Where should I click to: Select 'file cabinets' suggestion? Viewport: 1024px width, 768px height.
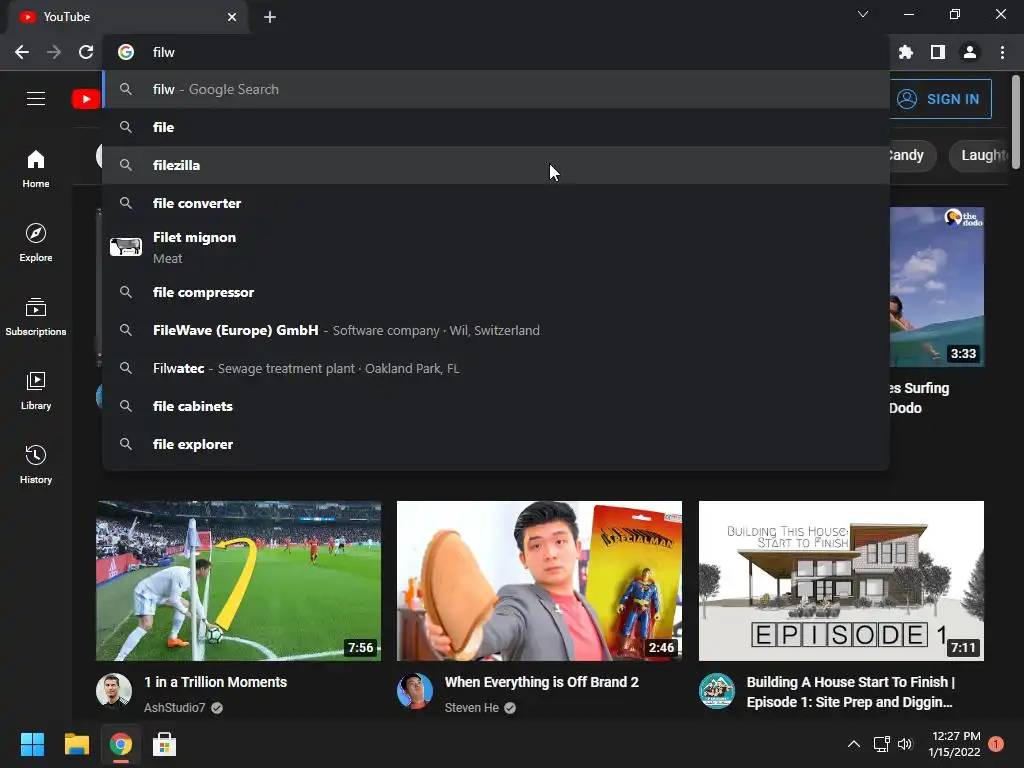(x=496, y=406)
